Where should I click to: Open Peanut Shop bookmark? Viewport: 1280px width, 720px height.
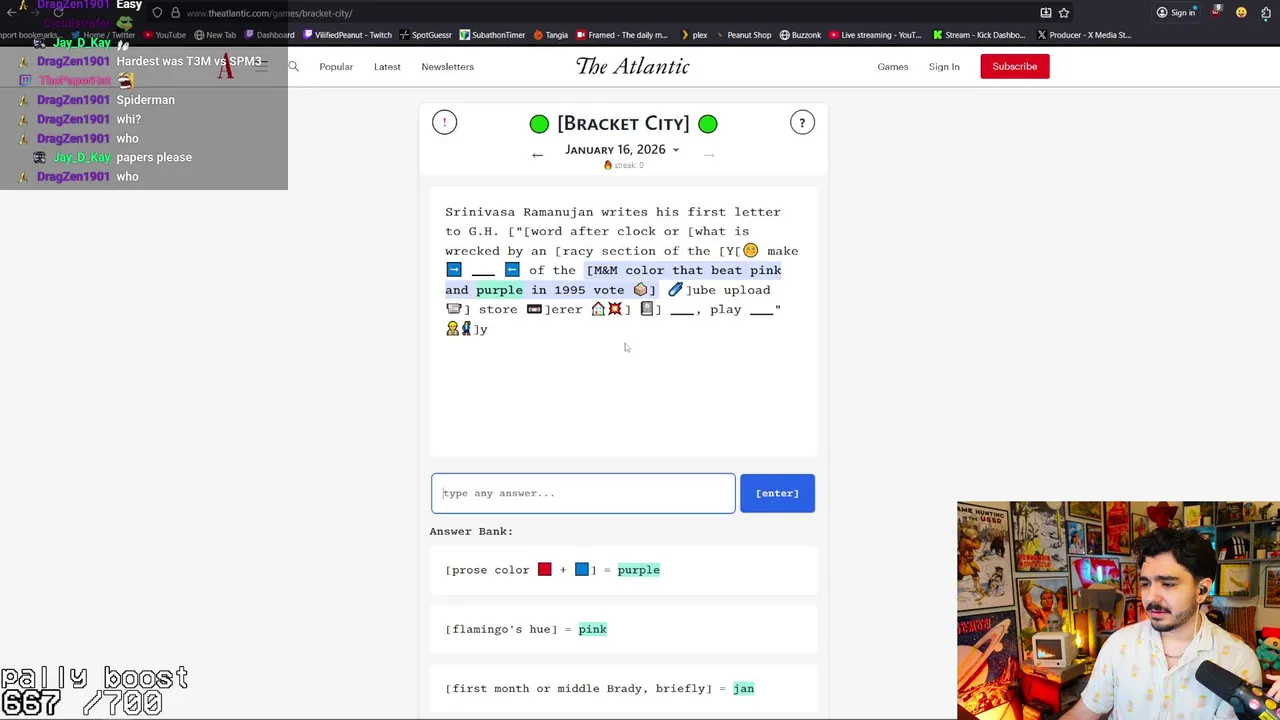click(x=743, y=35)
